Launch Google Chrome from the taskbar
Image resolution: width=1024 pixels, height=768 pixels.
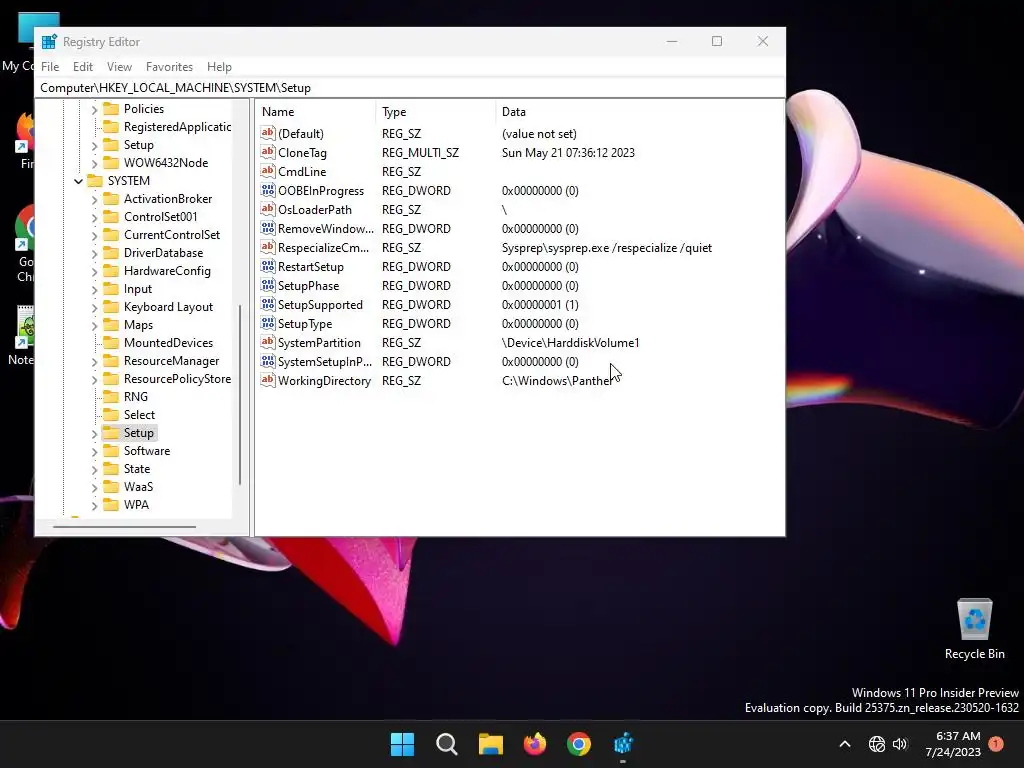[x=579, y=744]
